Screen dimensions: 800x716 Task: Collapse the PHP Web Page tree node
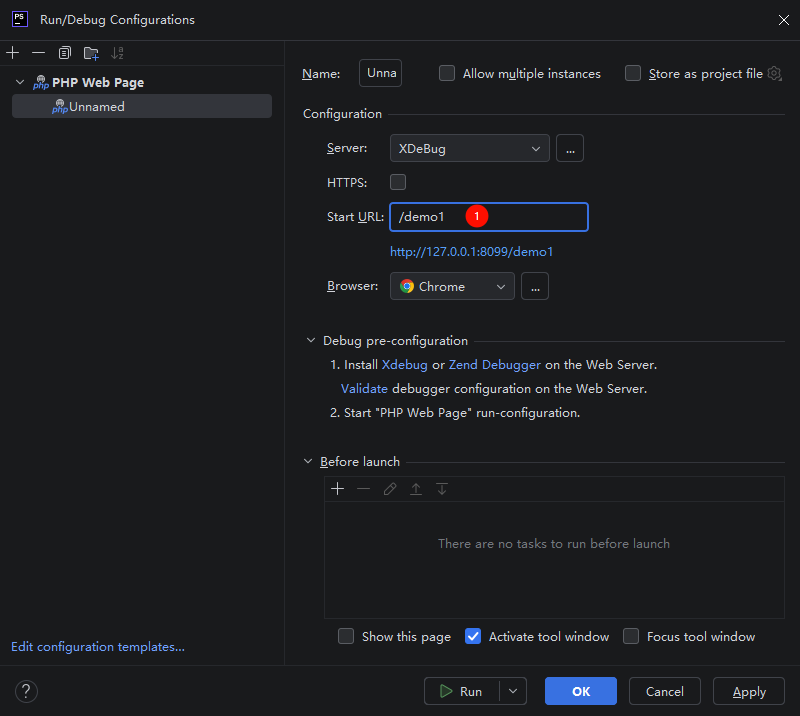click(20, 82)
